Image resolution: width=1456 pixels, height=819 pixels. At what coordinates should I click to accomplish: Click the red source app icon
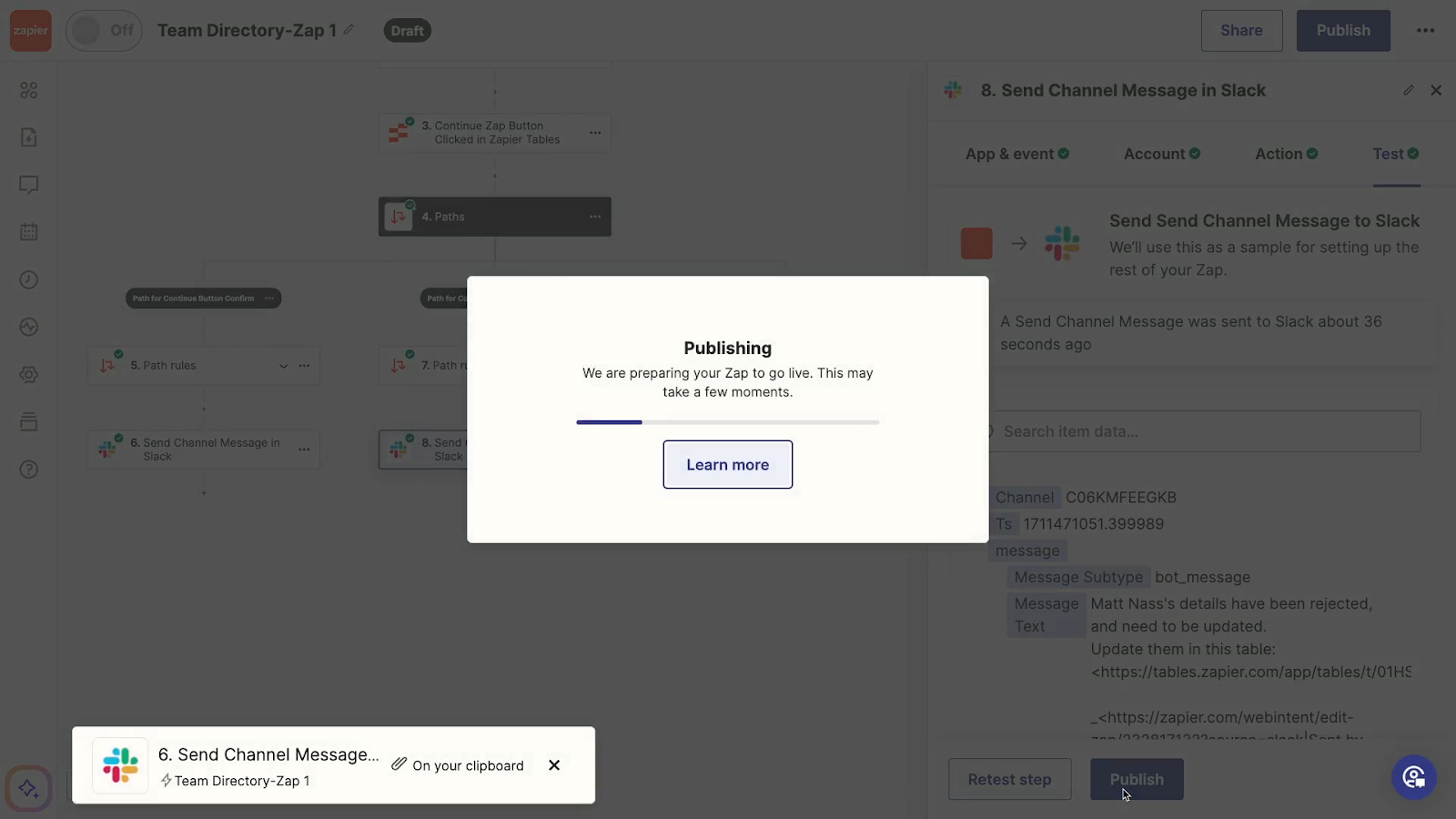point(976,244)
